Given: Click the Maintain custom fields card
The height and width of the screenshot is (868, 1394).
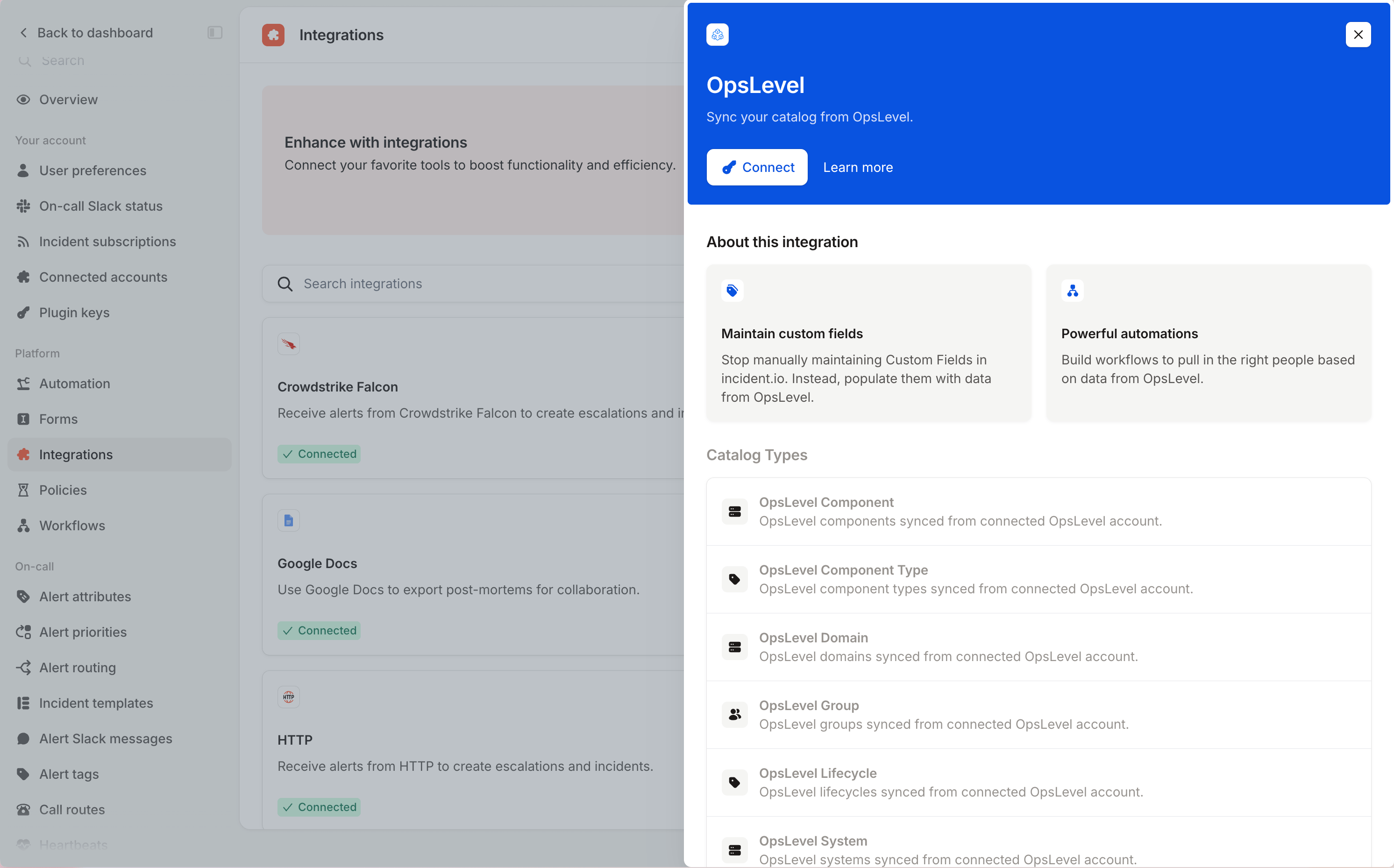Looking at the screenshot, I should [x=869, y=343].
